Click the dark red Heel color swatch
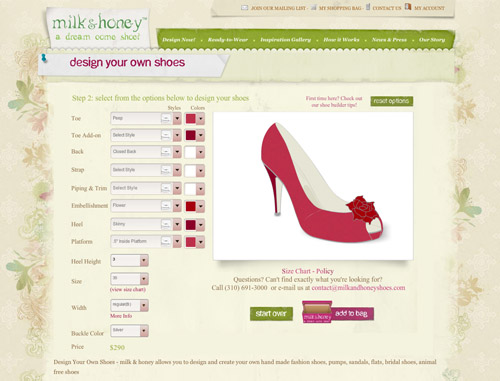 [191, 225]
